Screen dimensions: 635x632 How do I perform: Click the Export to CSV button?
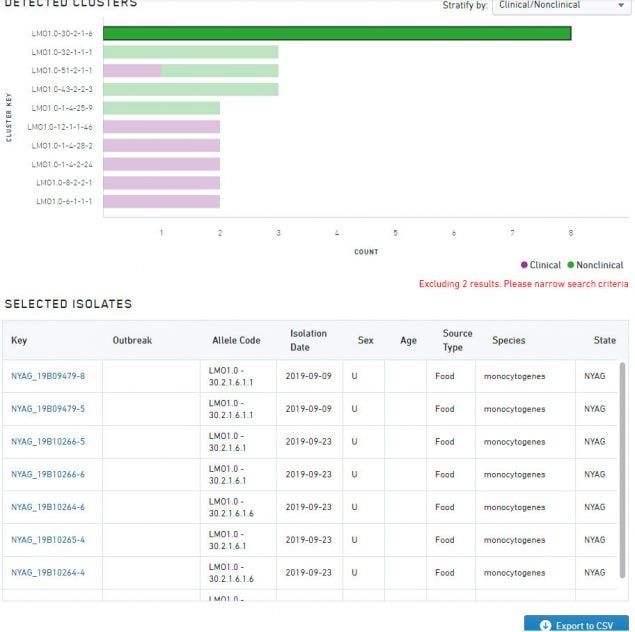pos(576,625)
